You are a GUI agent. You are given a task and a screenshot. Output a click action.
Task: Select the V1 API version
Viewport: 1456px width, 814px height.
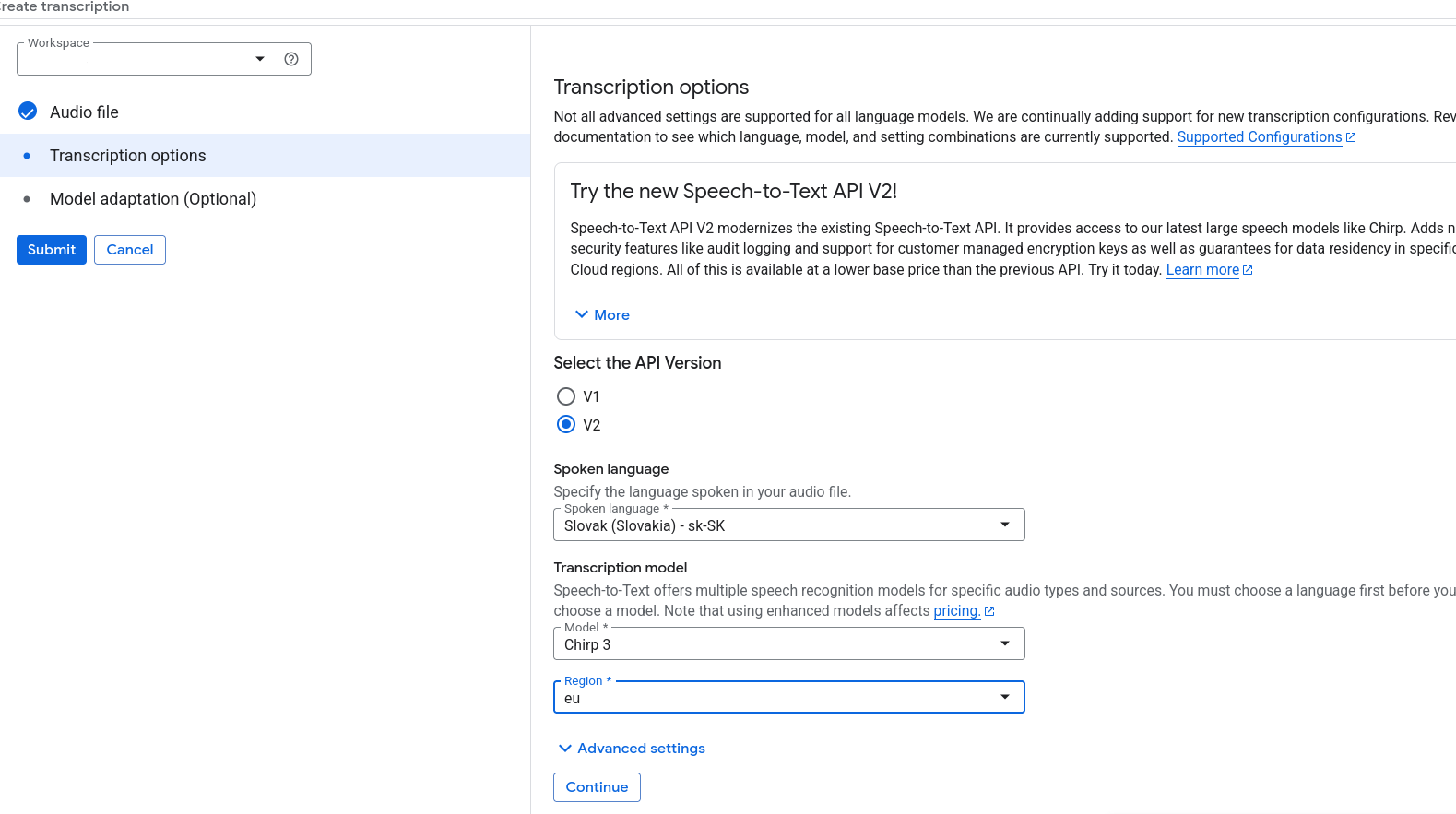coord(566,396)
